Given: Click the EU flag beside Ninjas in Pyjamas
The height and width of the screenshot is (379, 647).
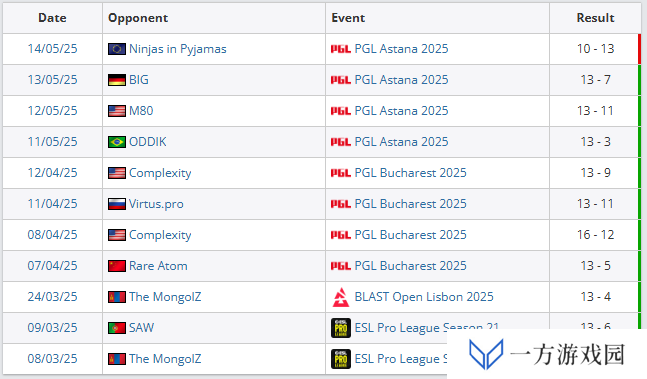Looking at the screenshot, I should 117,49.
